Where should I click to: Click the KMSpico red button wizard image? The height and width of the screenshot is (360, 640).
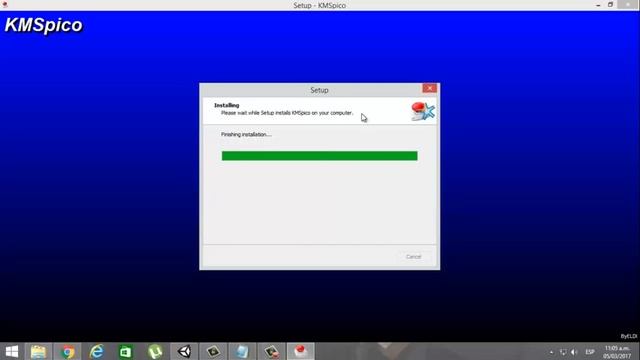click(x=423, y=111)
